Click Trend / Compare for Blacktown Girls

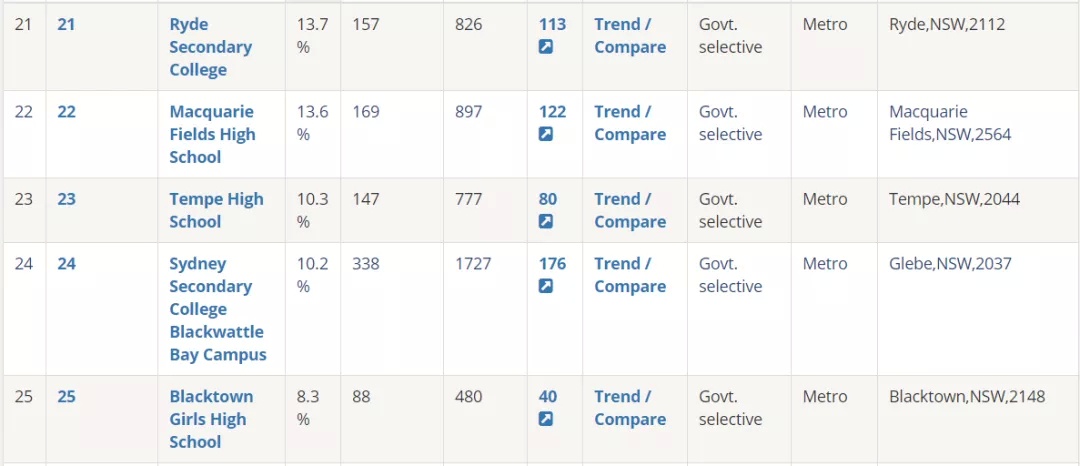coord(630,408)
